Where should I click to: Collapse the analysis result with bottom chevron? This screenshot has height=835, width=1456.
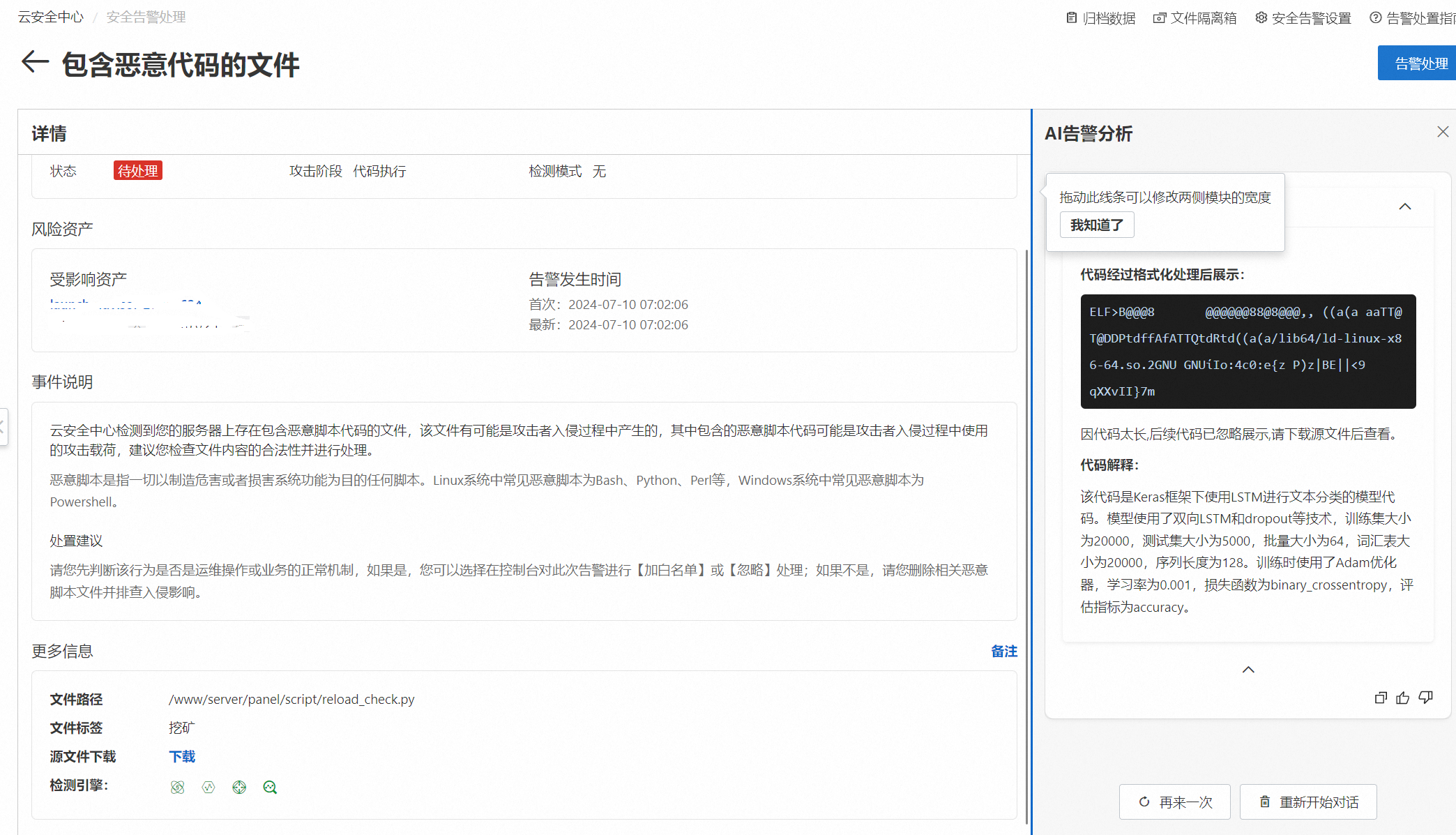1248,670
